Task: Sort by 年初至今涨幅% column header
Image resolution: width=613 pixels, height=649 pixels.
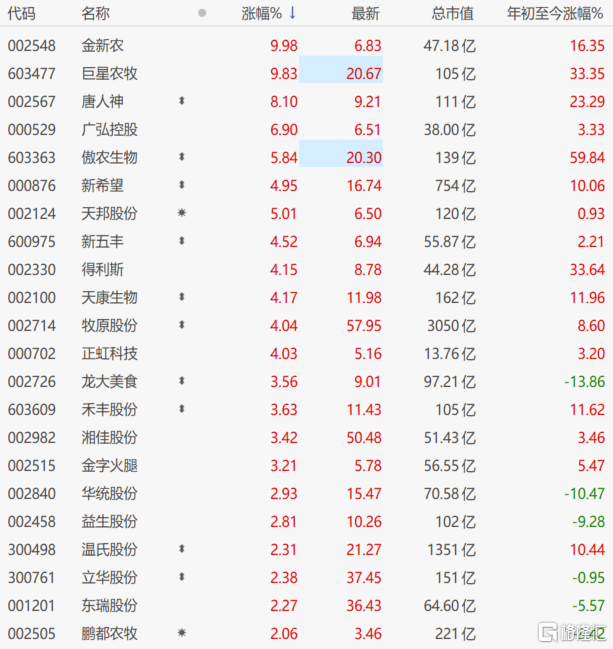Action: point(555,14)
